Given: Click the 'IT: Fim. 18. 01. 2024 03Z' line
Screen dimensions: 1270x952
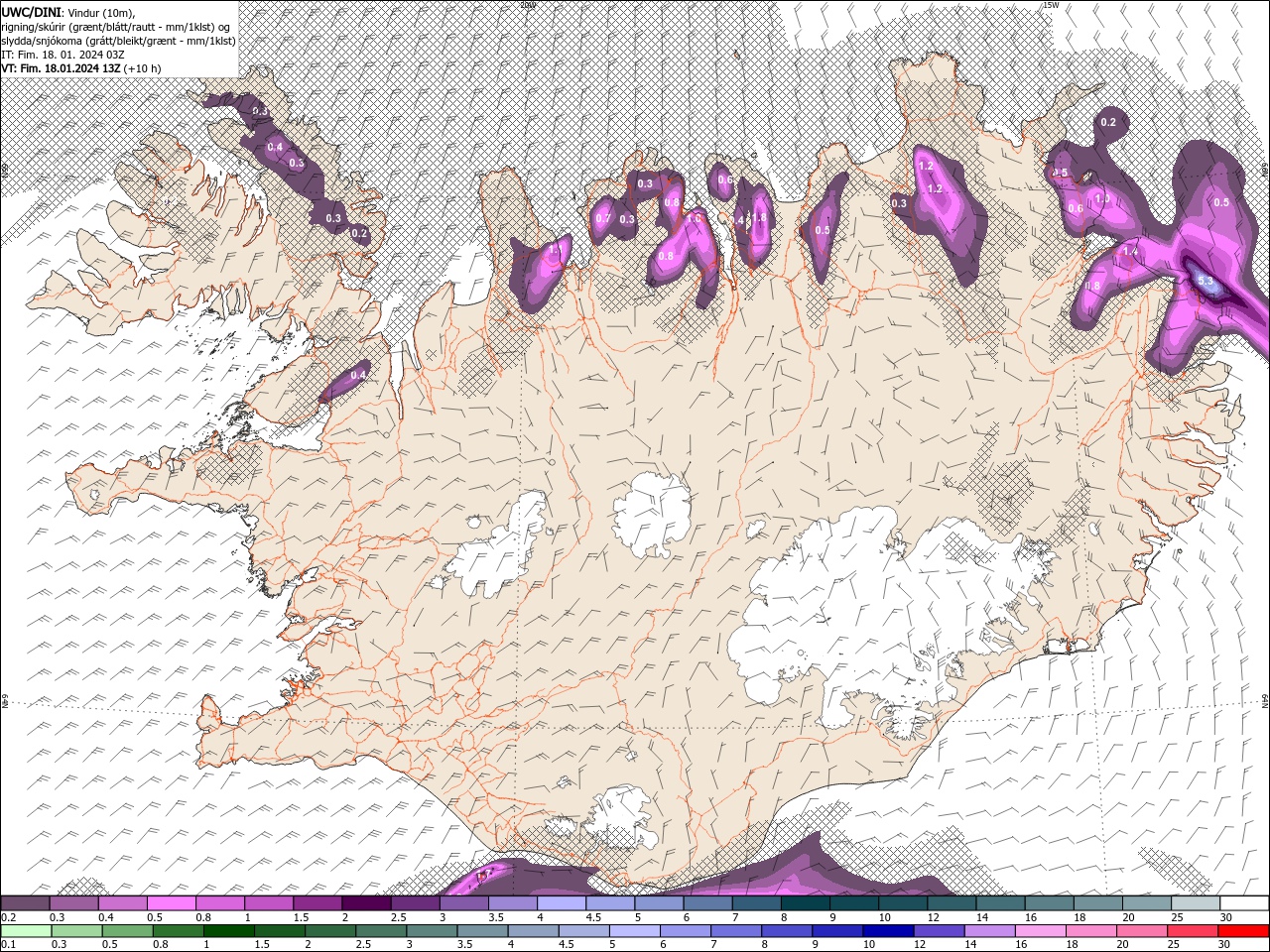Looking at the screenshot, I should coord(62,55).
